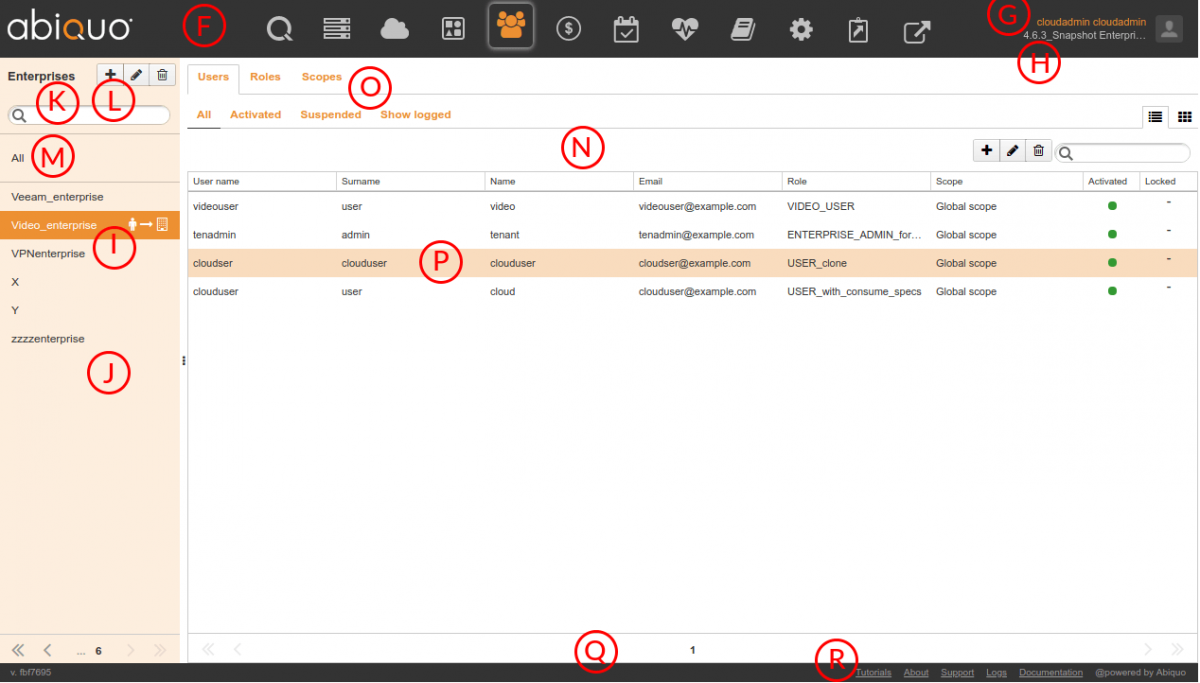Add a new user with plus button
Screen dimensions: 1200x683
pos(987,150)
